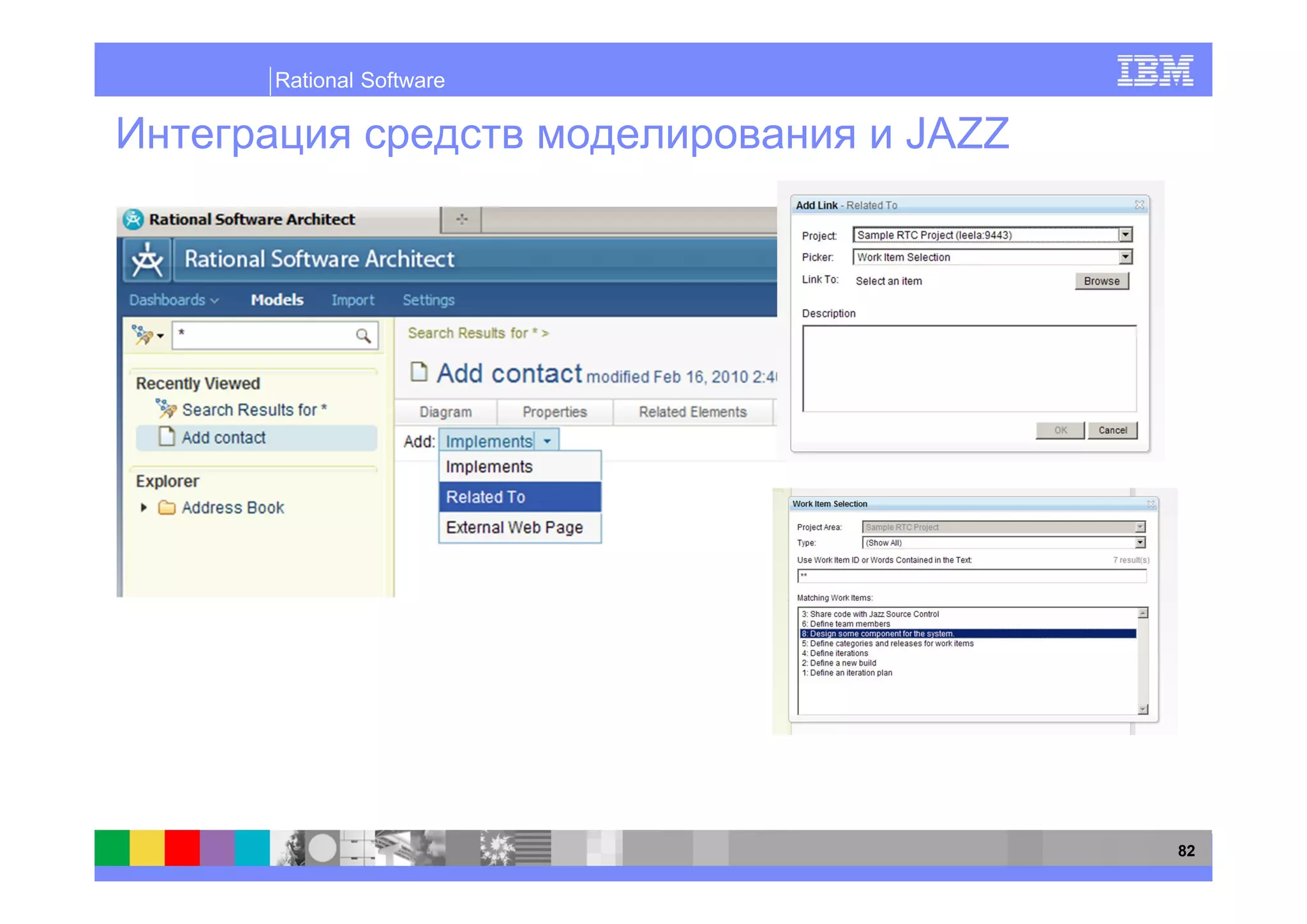Click the search type wand icon
Image resolution: width=1307 pixels, height=924 pixels.
pyautogui.click(x=141, y=334)
